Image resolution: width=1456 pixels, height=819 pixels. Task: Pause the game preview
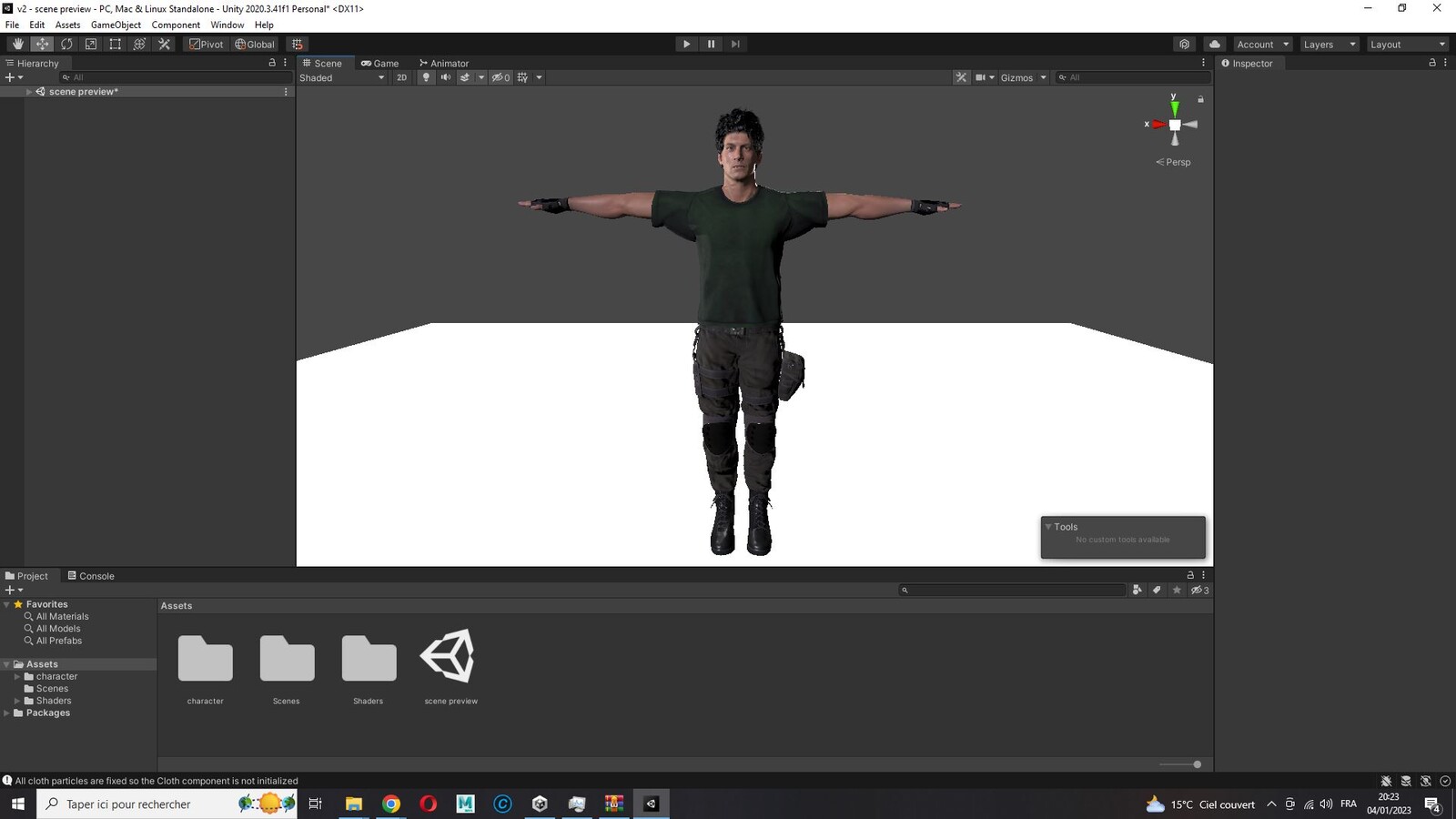pos(711,44)
